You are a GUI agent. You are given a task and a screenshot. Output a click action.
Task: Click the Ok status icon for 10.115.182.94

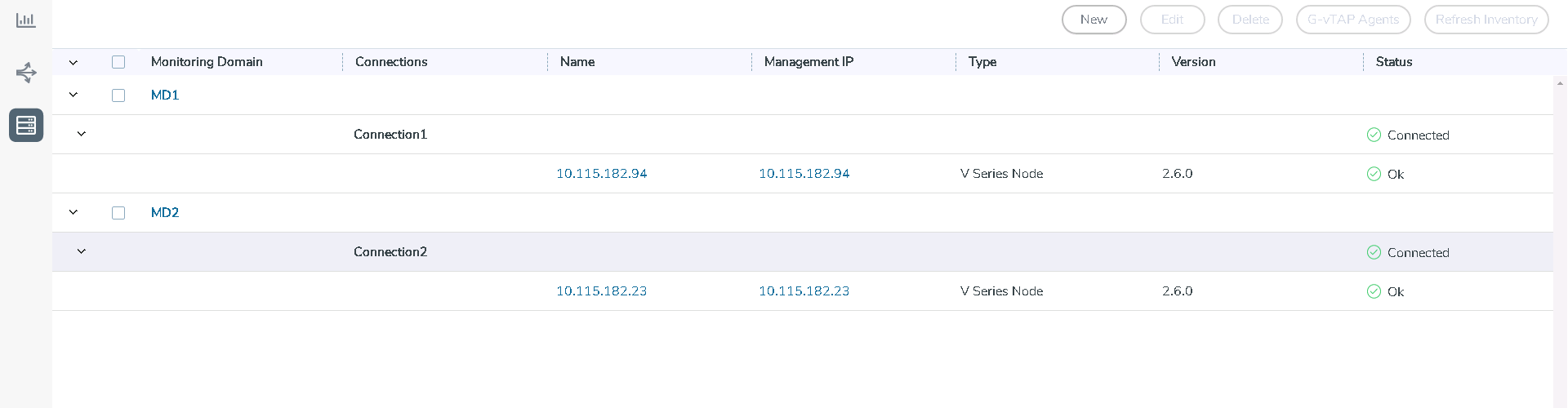click(x=1374, y=174)
